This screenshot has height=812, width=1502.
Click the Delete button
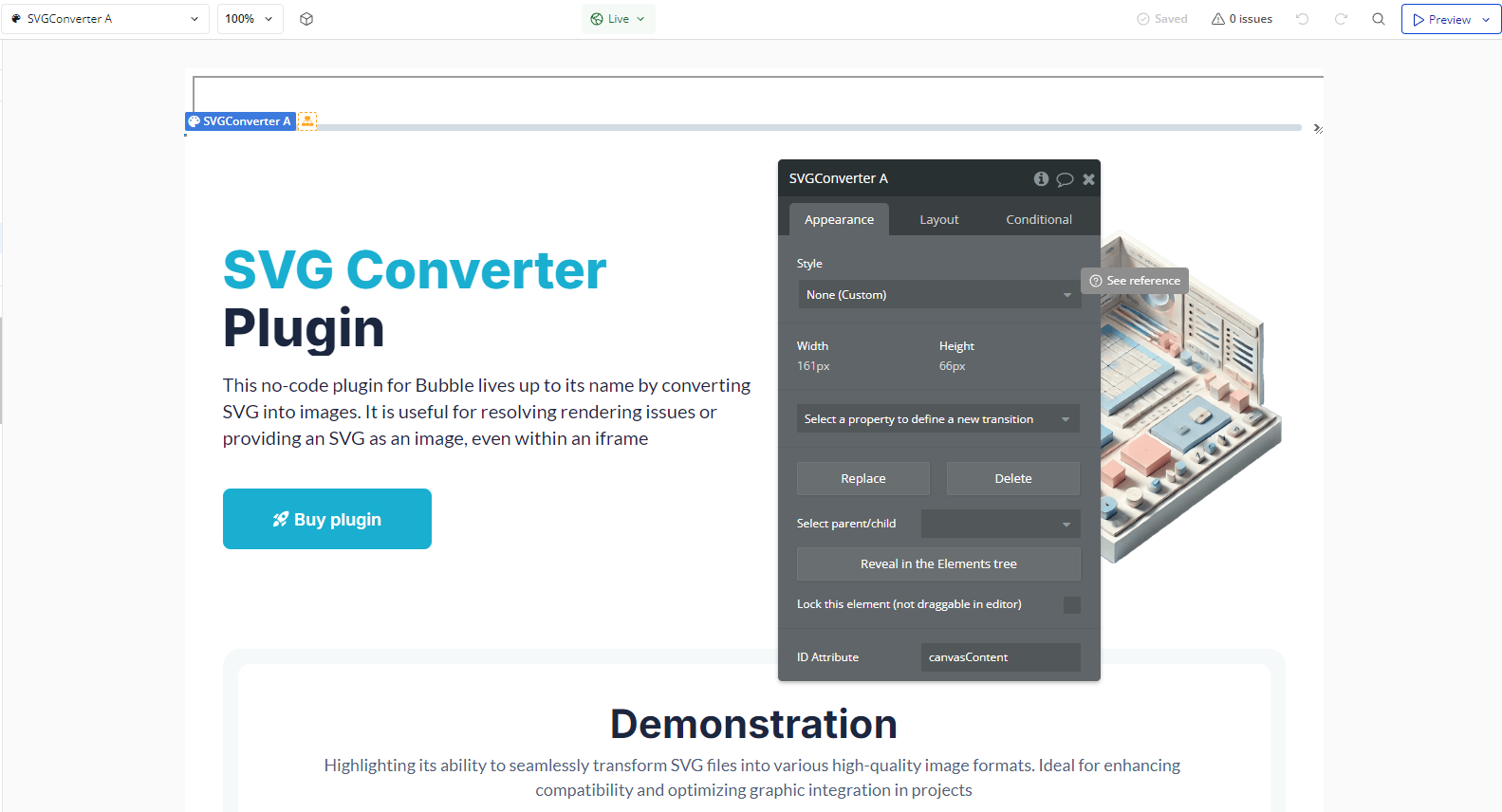click(x=1012, y=479)
